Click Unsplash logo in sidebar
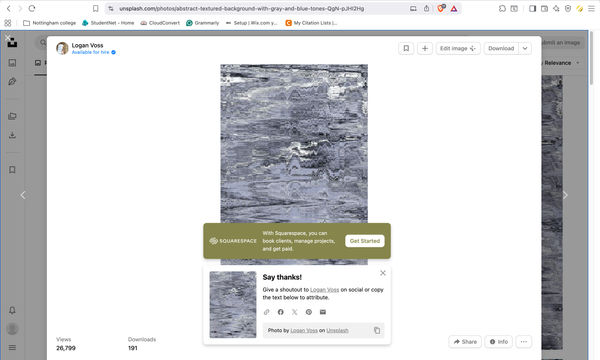 point(12,43)
